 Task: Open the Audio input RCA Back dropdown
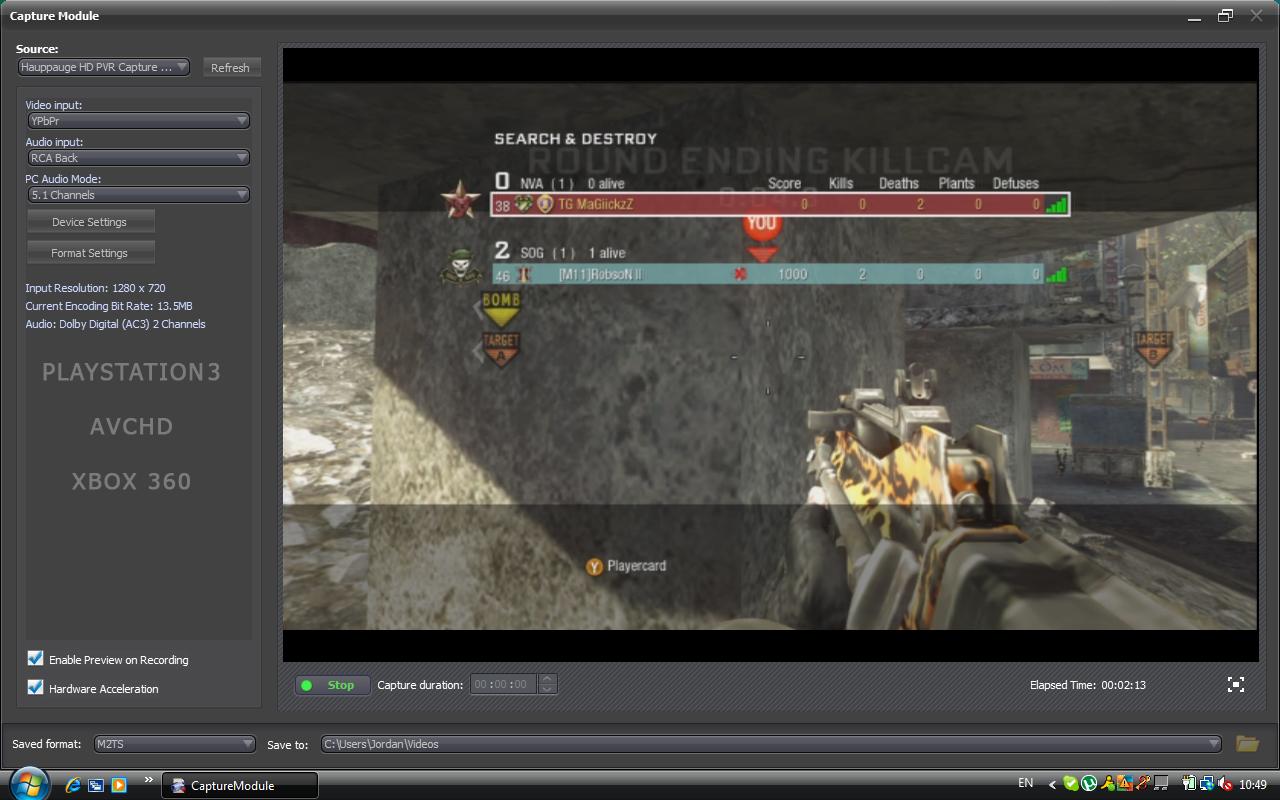(138, 158)
